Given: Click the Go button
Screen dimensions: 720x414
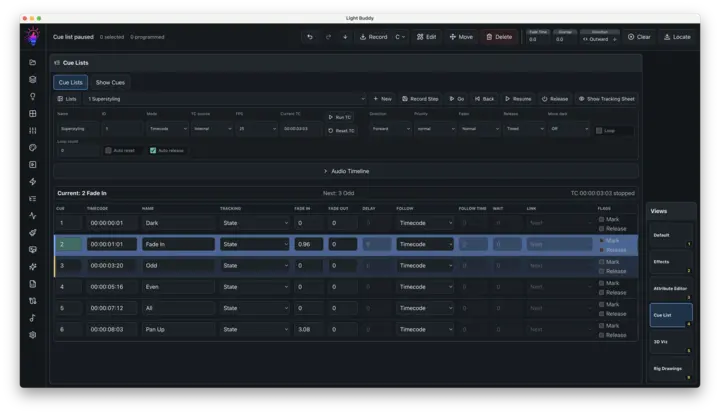Looking at the screenshot, I should 456,99.
